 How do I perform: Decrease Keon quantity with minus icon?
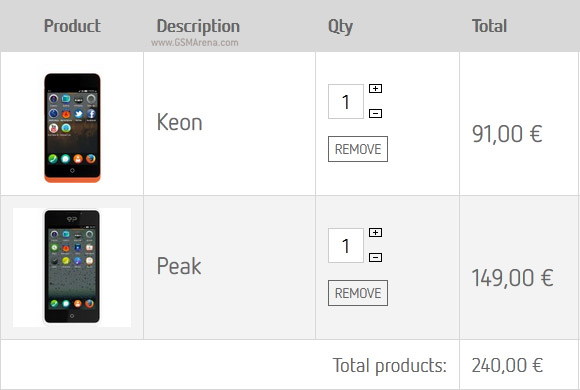point(375,113)
